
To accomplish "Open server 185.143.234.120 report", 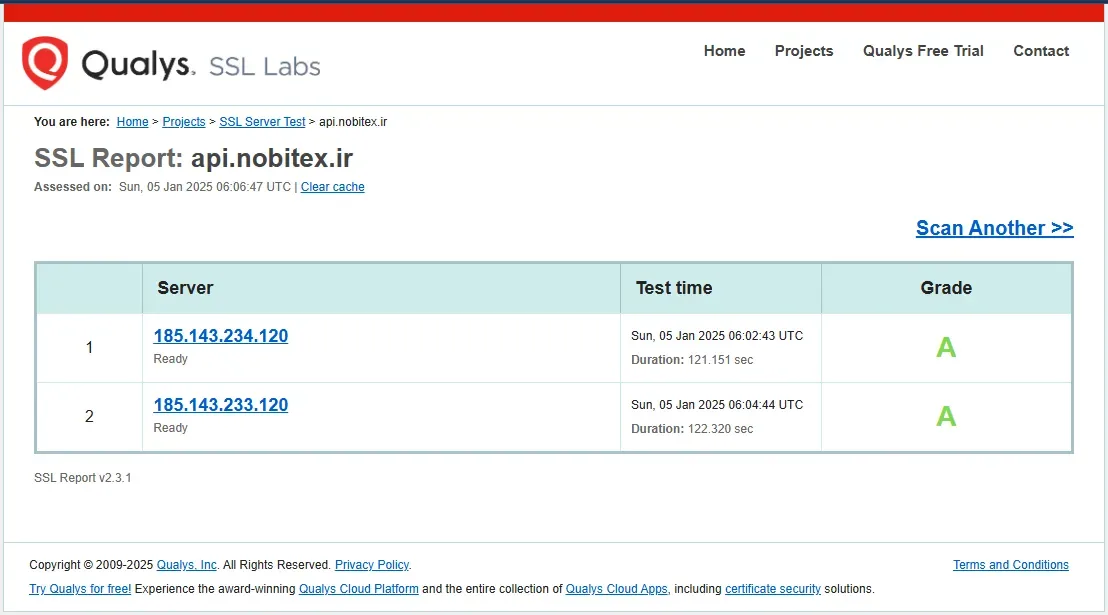I will pyautogui.click(x=220, y=336).
